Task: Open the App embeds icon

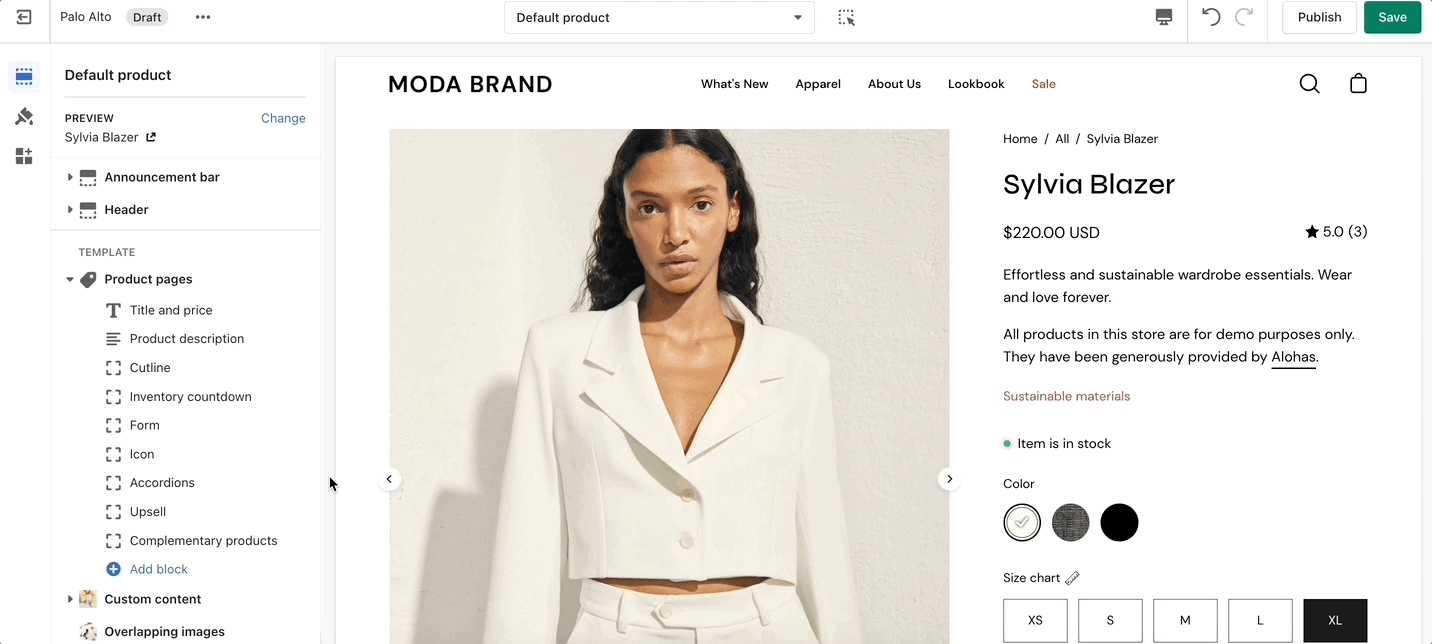Action: click(24, 156)
